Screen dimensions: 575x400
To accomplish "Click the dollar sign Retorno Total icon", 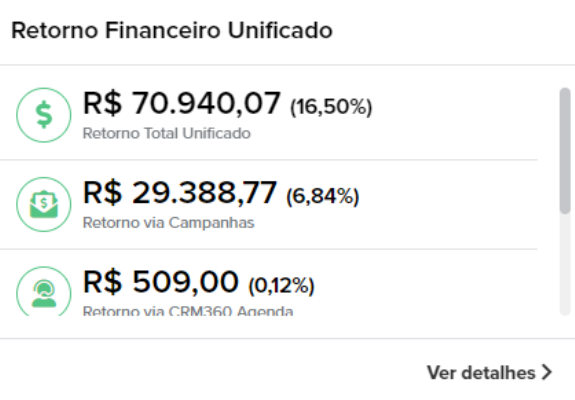I will 44,115.
